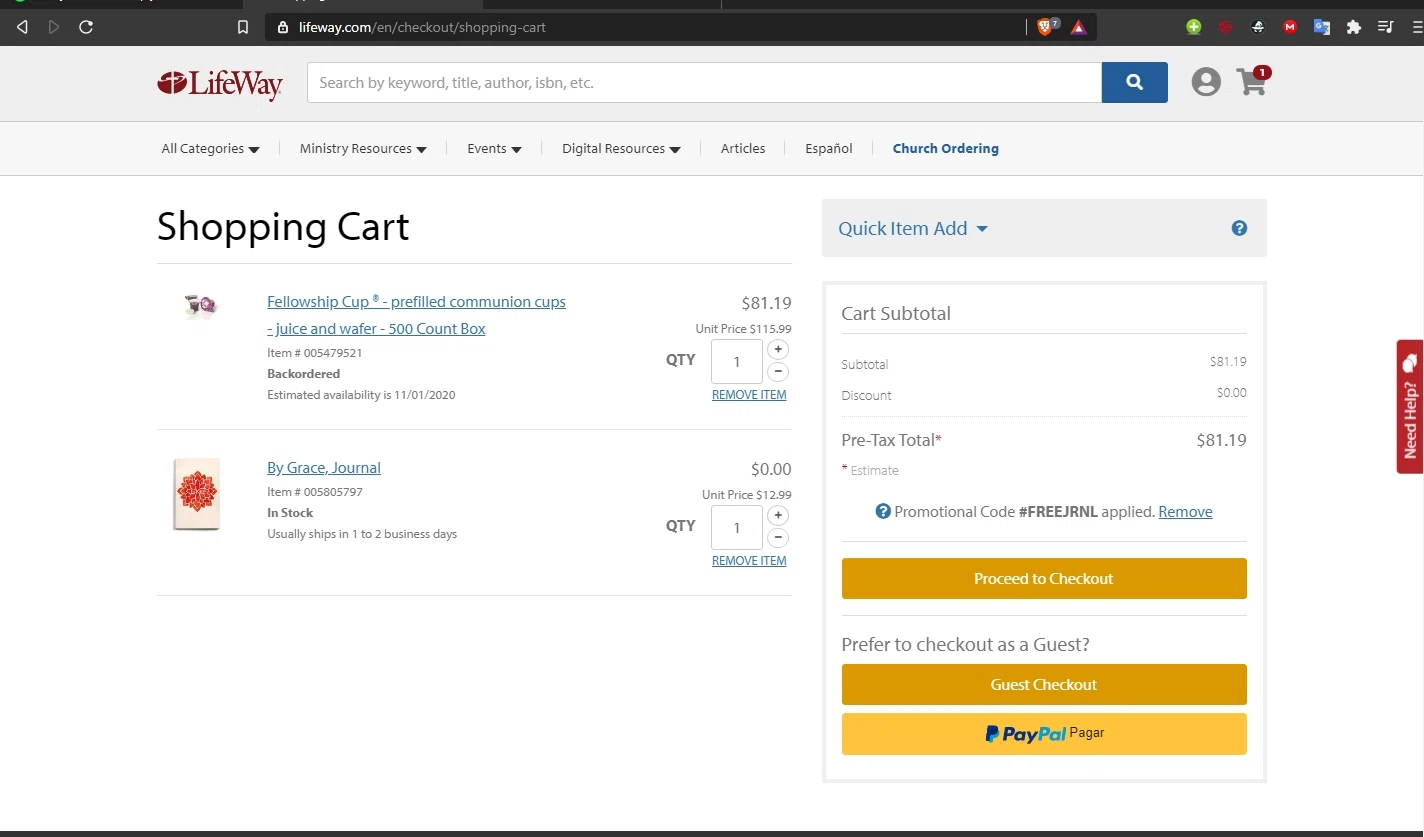Focus the keyword search box
This screenshot has height=837, width=1424.
(x=704, y=82)
